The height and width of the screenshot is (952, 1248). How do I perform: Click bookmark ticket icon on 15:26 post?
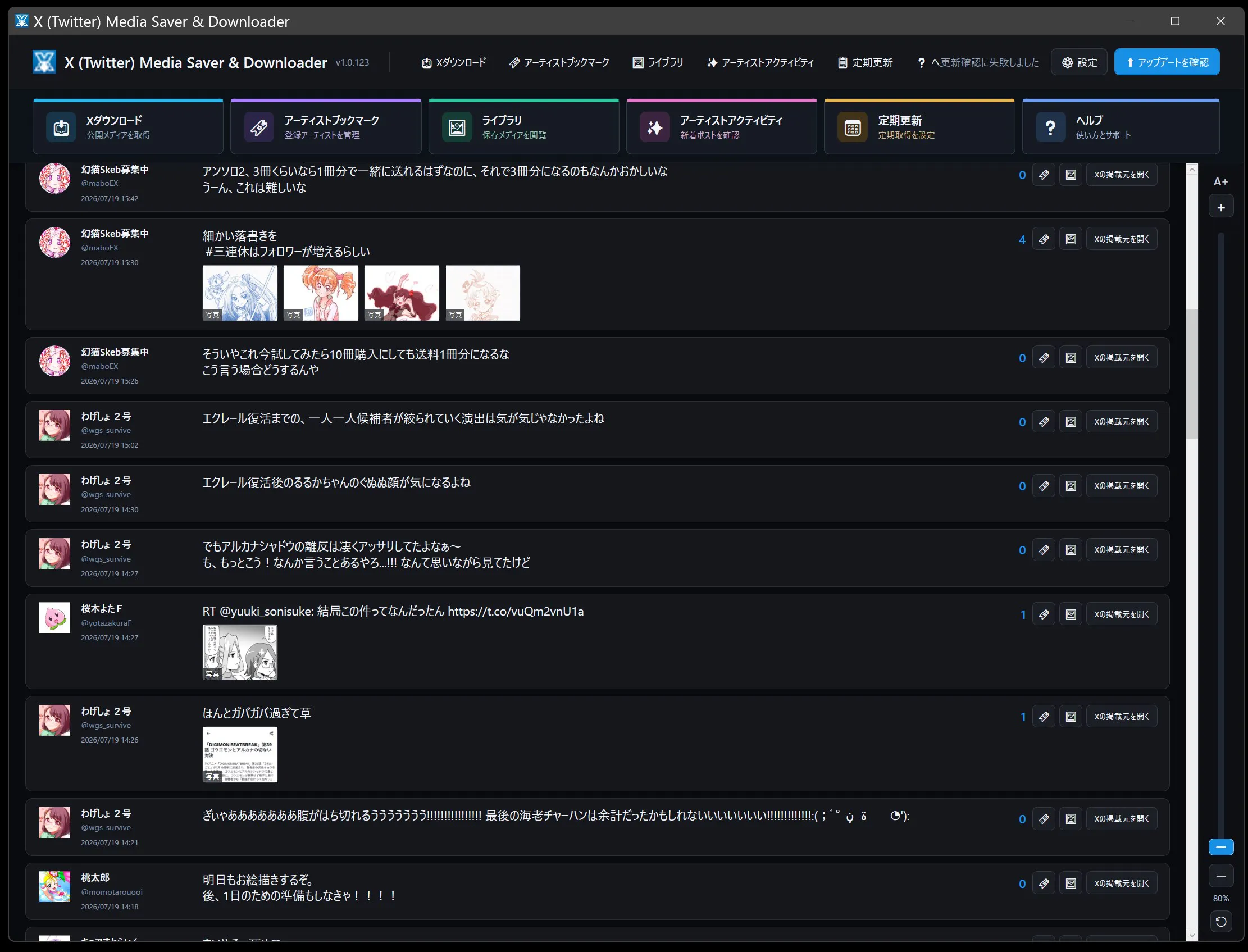(1044, 358)
